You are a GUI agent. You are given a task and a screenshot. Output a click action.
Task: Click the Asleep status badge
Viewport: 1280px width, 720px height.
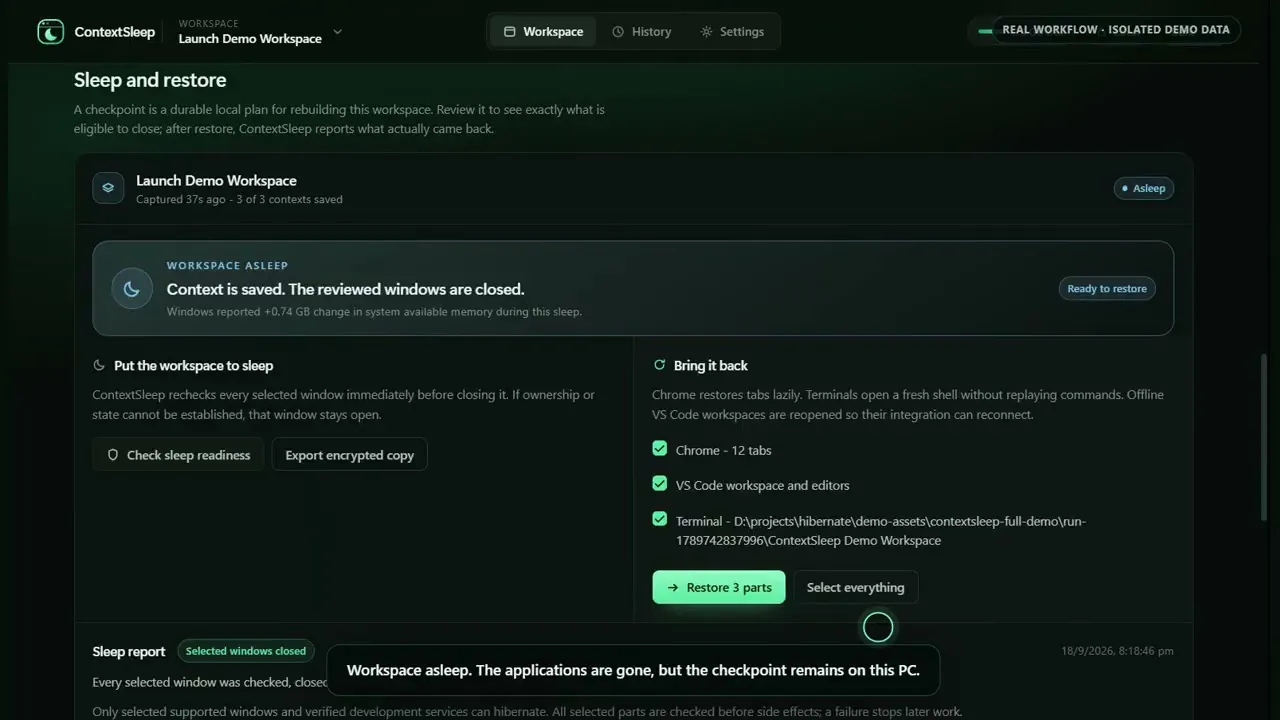point(1143,188)
